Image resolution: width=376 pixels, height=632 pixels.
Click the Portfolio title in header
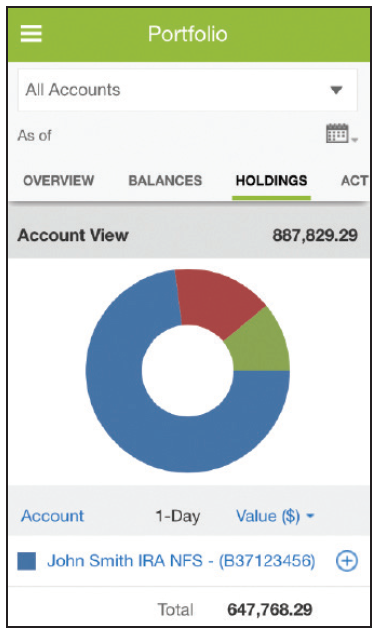point(188,33)
